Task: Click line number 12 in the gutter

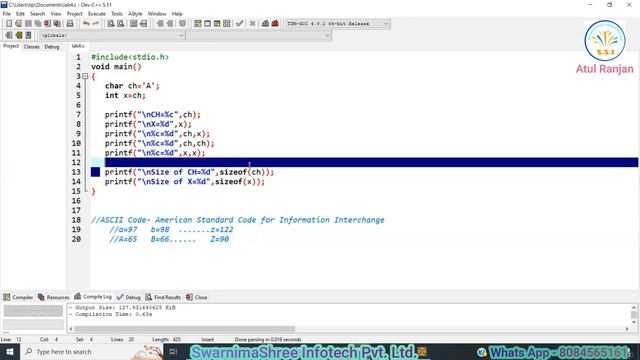Action: [x=76, y=162]
